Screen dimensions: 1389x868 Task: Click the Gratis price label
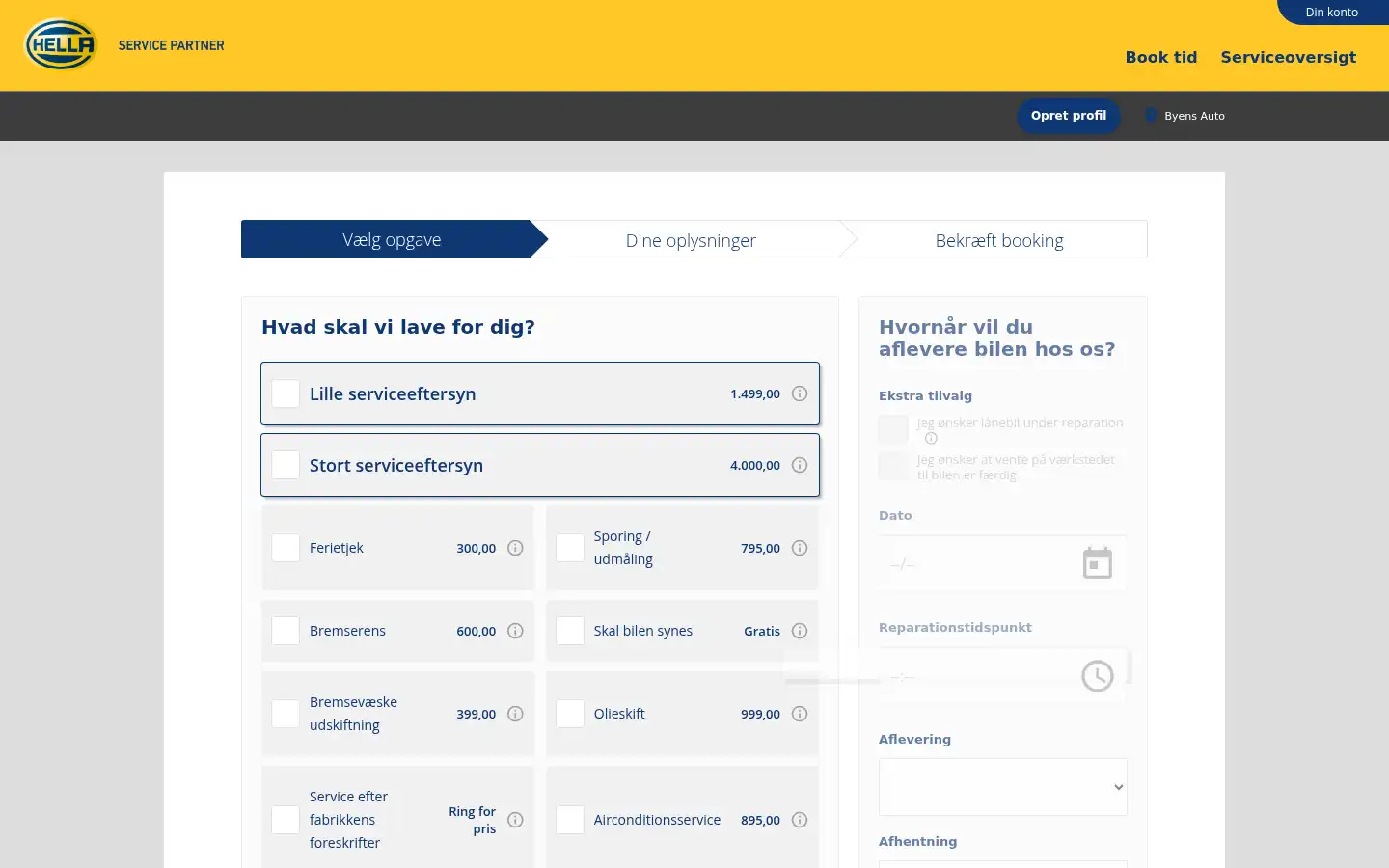click(x=762, y=631)
